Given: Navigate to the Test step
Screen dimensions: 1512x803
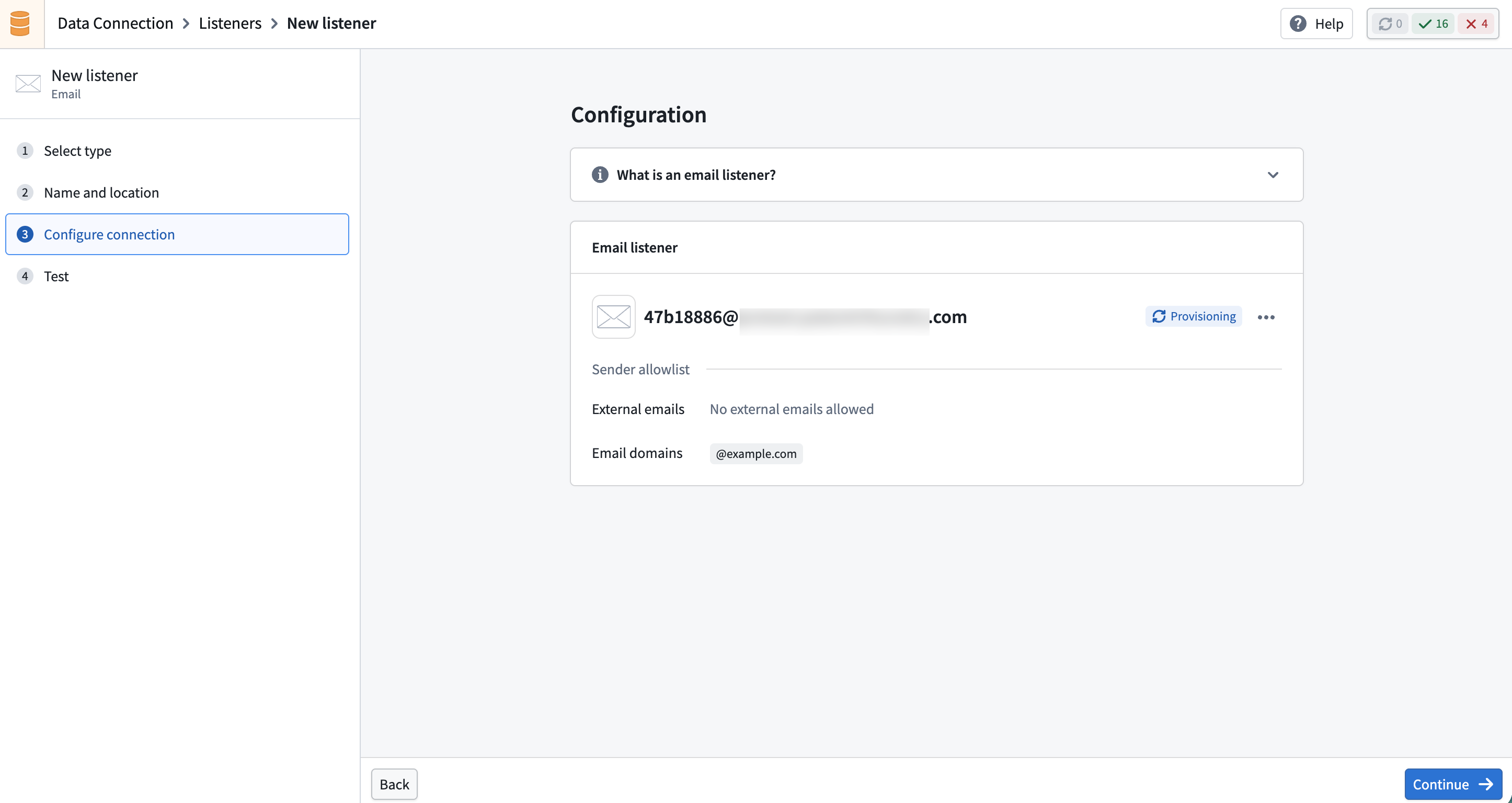Looking at the screenshot, I should [56, 276].
